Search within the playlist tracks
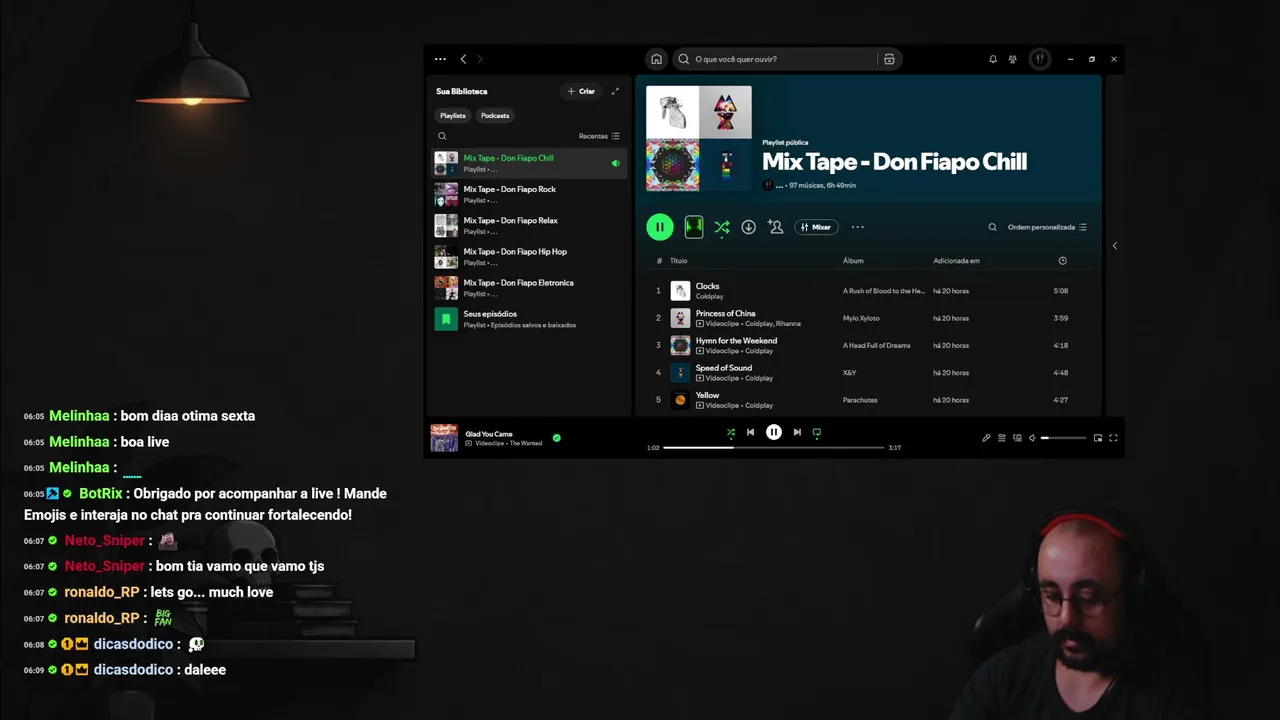 992,227
